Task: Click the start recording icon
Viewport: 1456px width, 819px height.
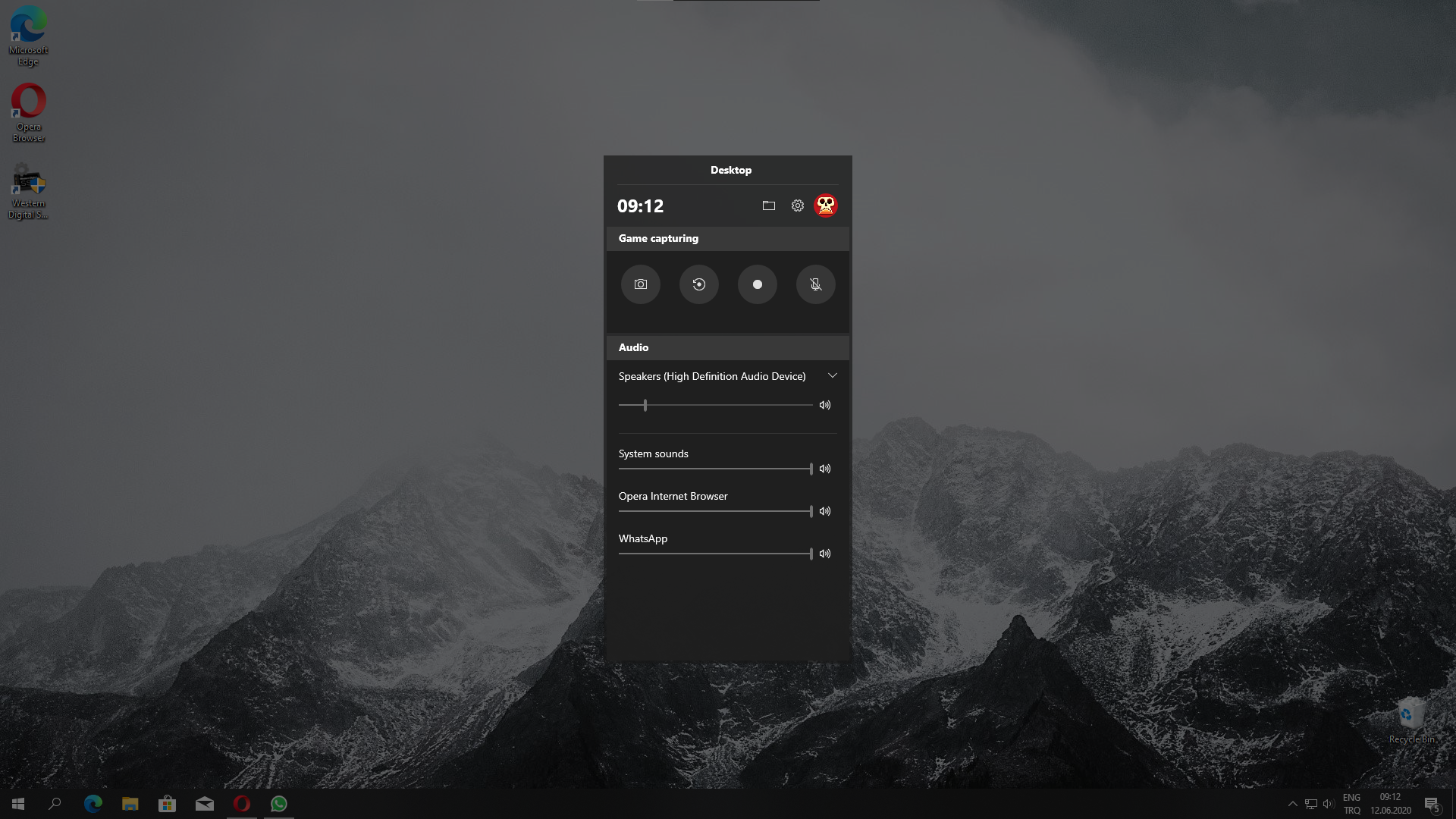Action: point(757,284)
